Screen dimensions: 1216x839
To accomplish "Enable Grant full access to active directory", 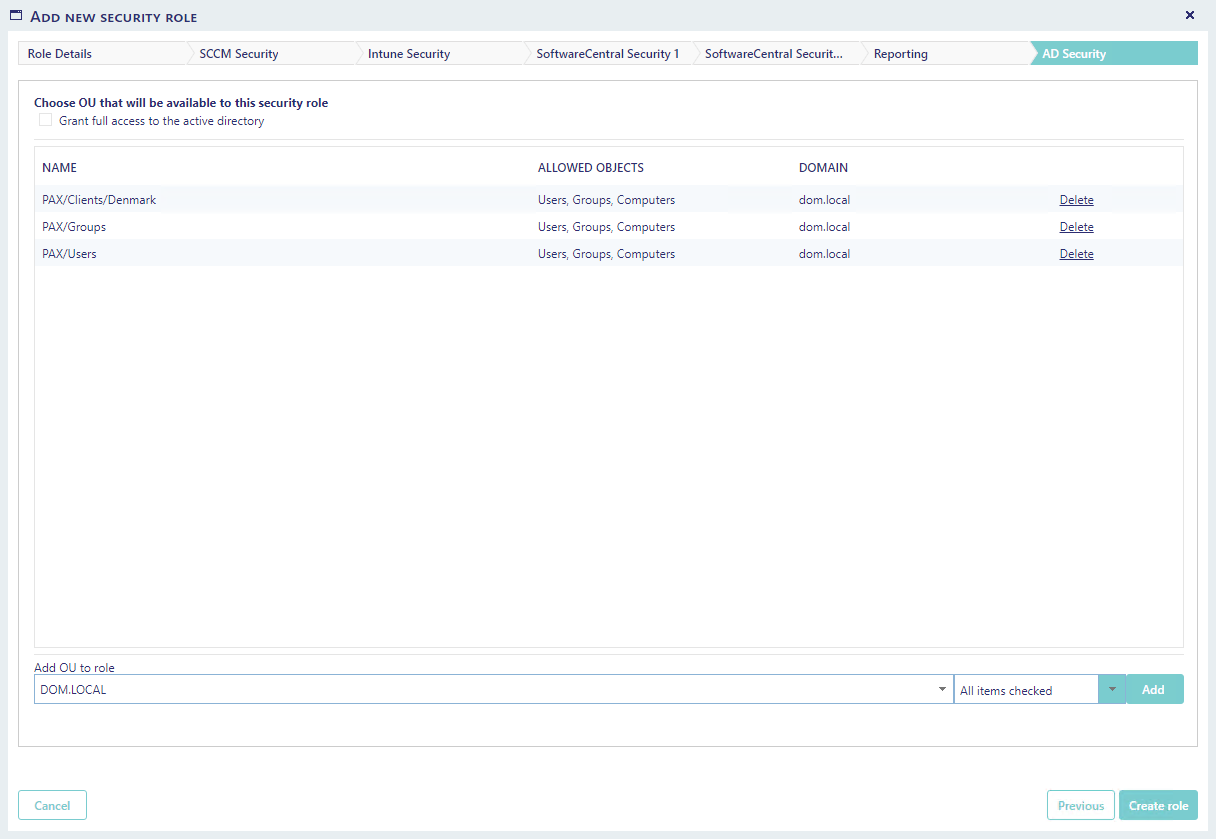I will pyautogui.click(x=46, y=120).
